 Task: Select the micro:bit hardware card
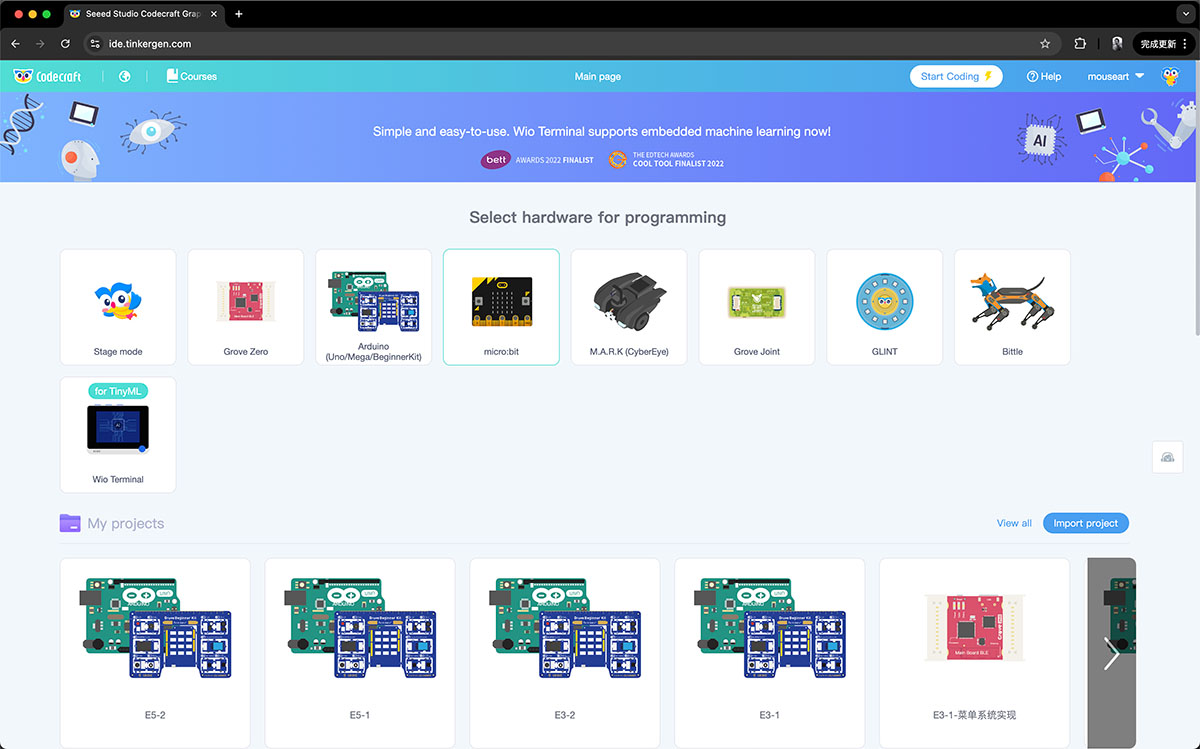[502, 307]
